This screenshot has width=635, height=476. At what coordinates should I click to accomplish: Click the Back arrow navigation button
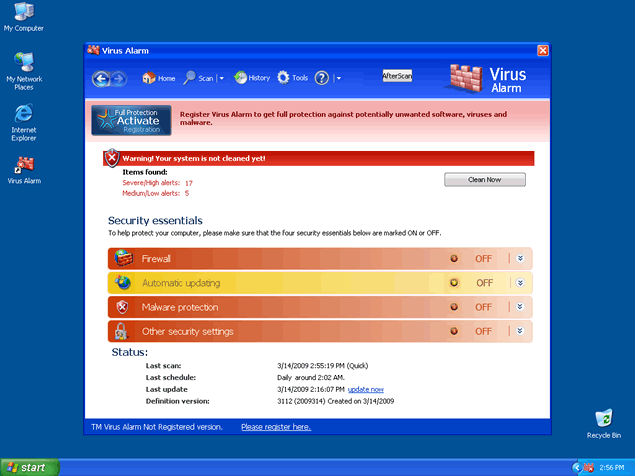click(101, 78)
